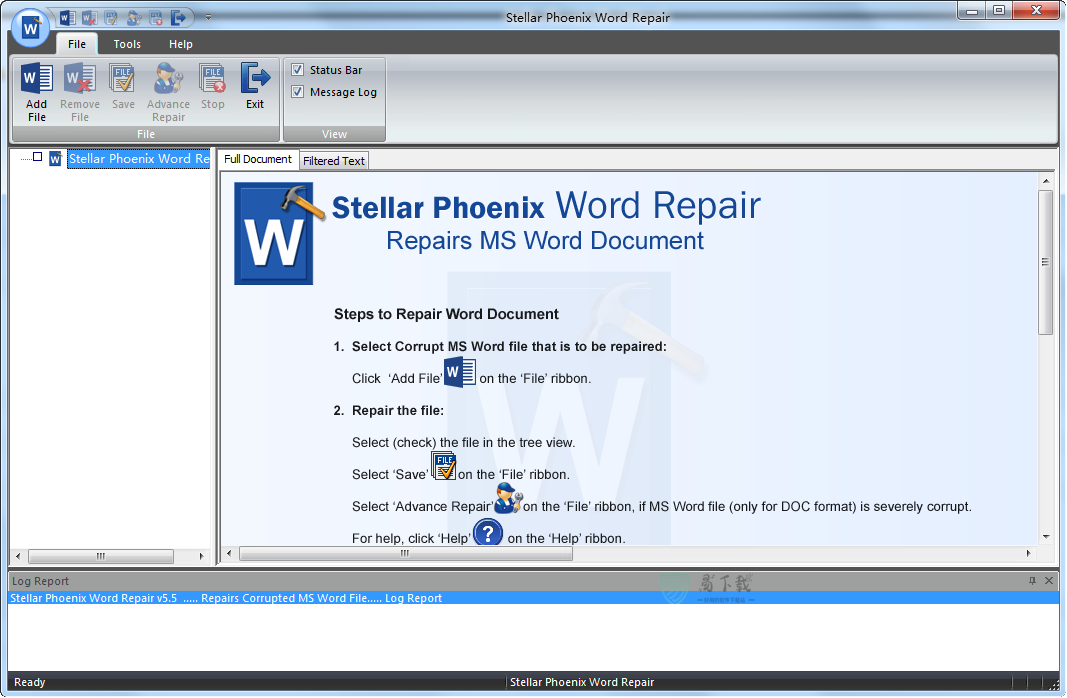1067x698 pixels.
Task: Toggle the Status Bar checkbox
Action: coord(297,69)
